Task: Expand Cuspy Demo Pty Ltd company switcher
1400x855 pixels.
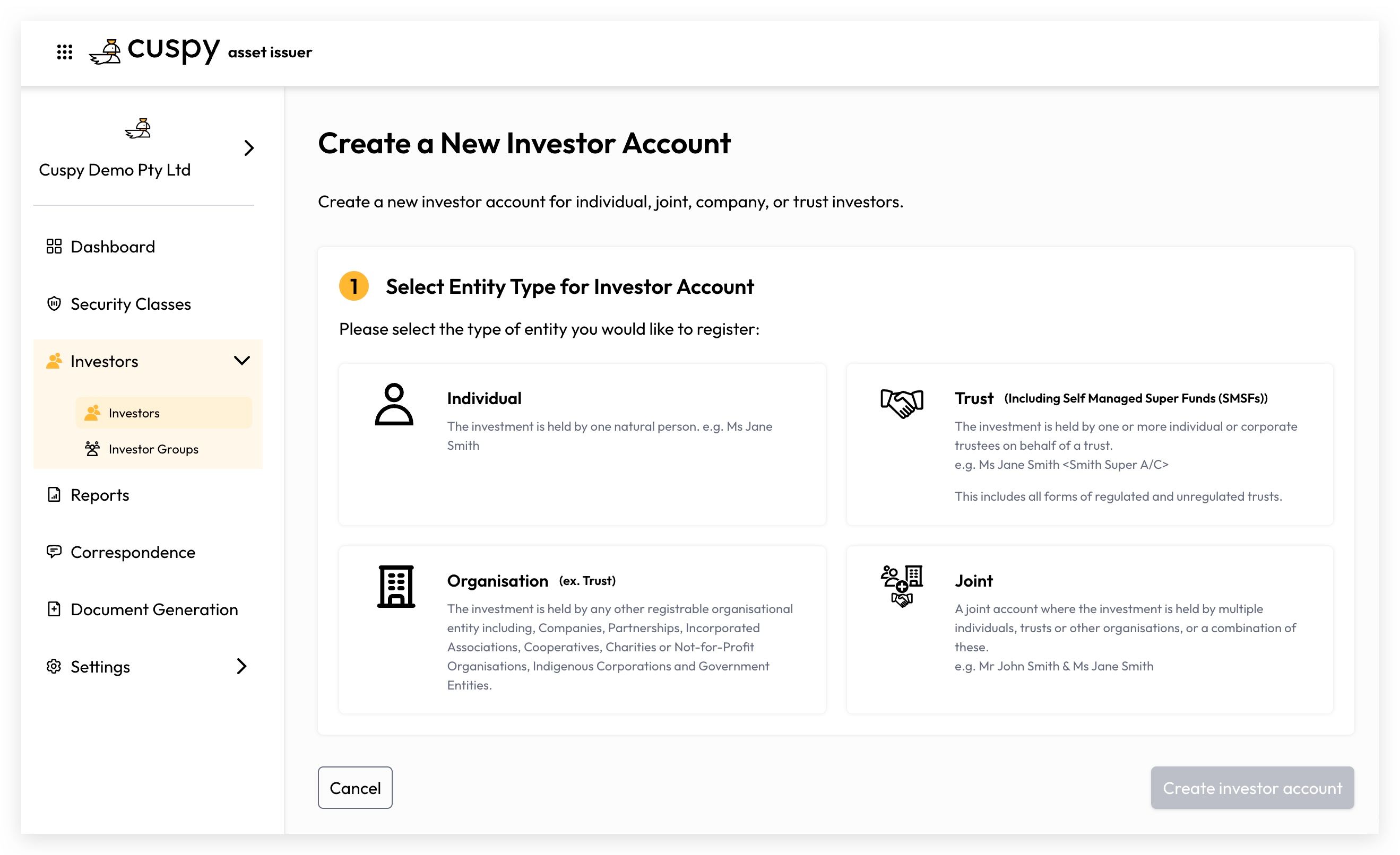Action: [x=249, y=147]
